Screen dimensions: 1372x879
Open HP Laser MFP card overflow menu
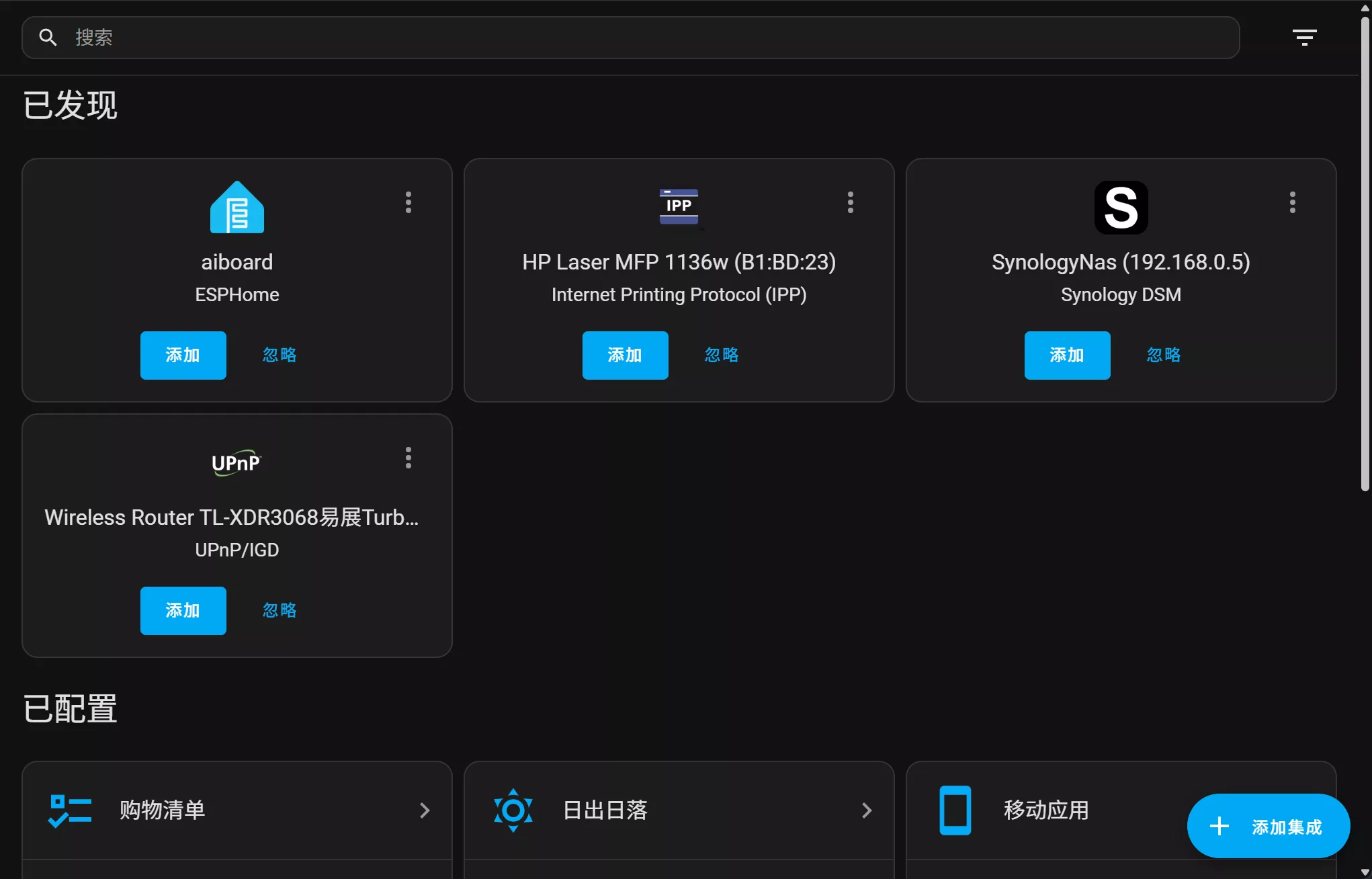pyautogui.click(x=851, y=202)
